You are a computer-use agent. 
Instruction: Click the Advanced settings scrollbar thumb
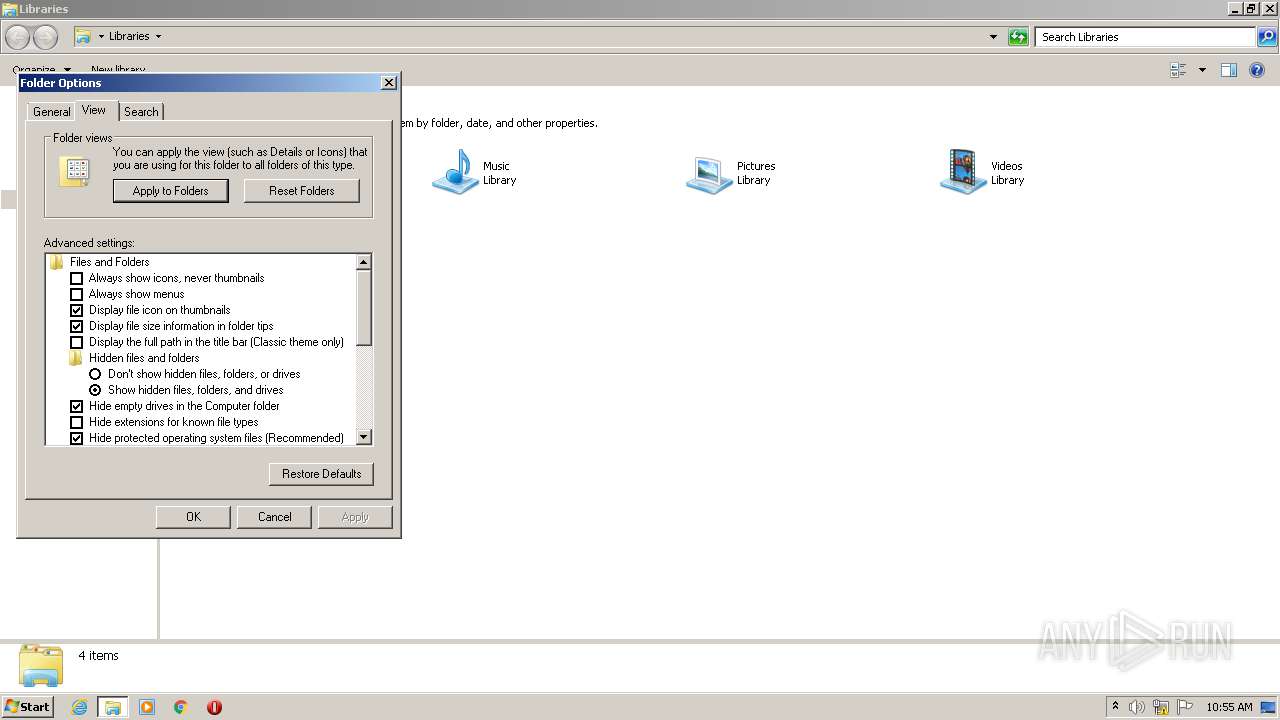[x=364, y=308]
